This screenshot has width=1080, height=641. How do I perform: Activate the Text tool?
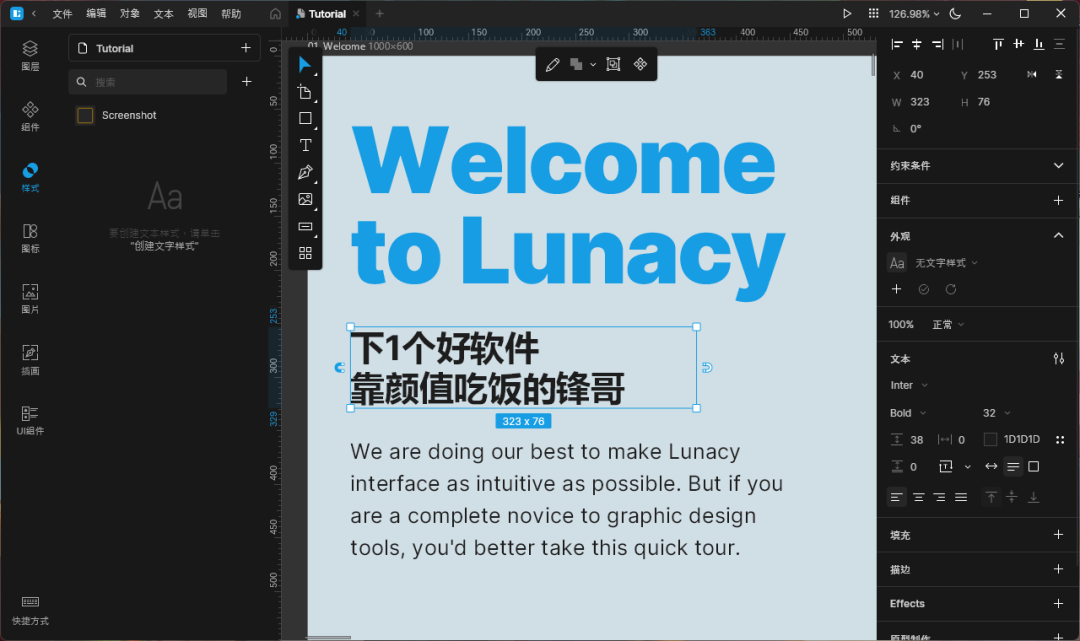point(305,145)
